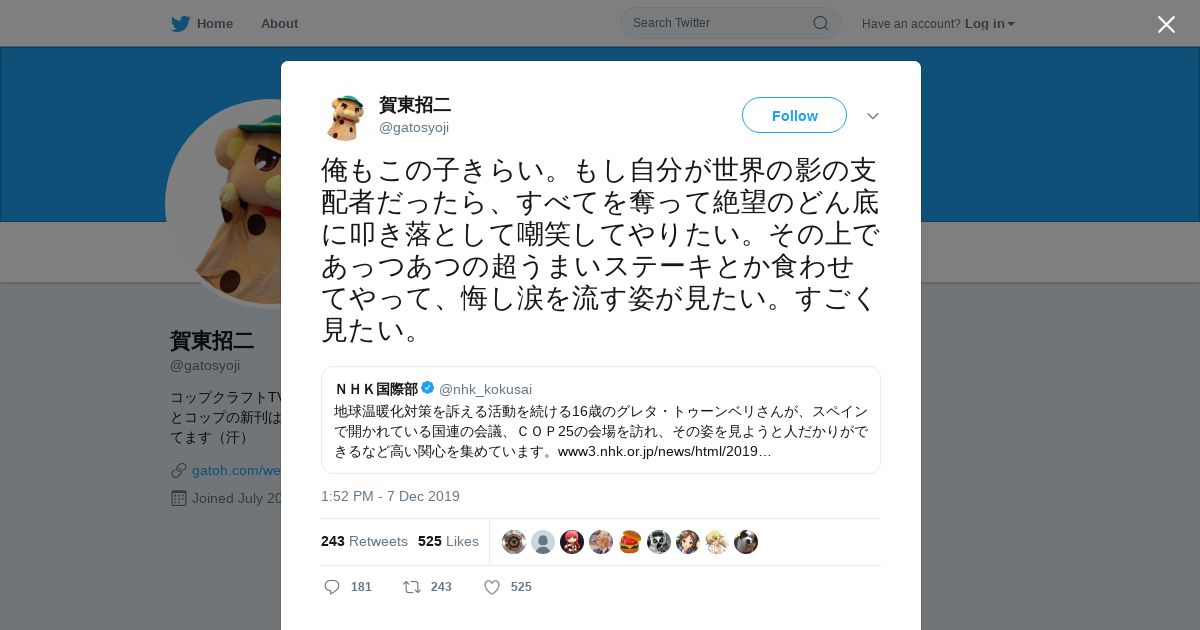
Task: Open the About menu item
Action: pyautogui.click(x=279, y=23)
